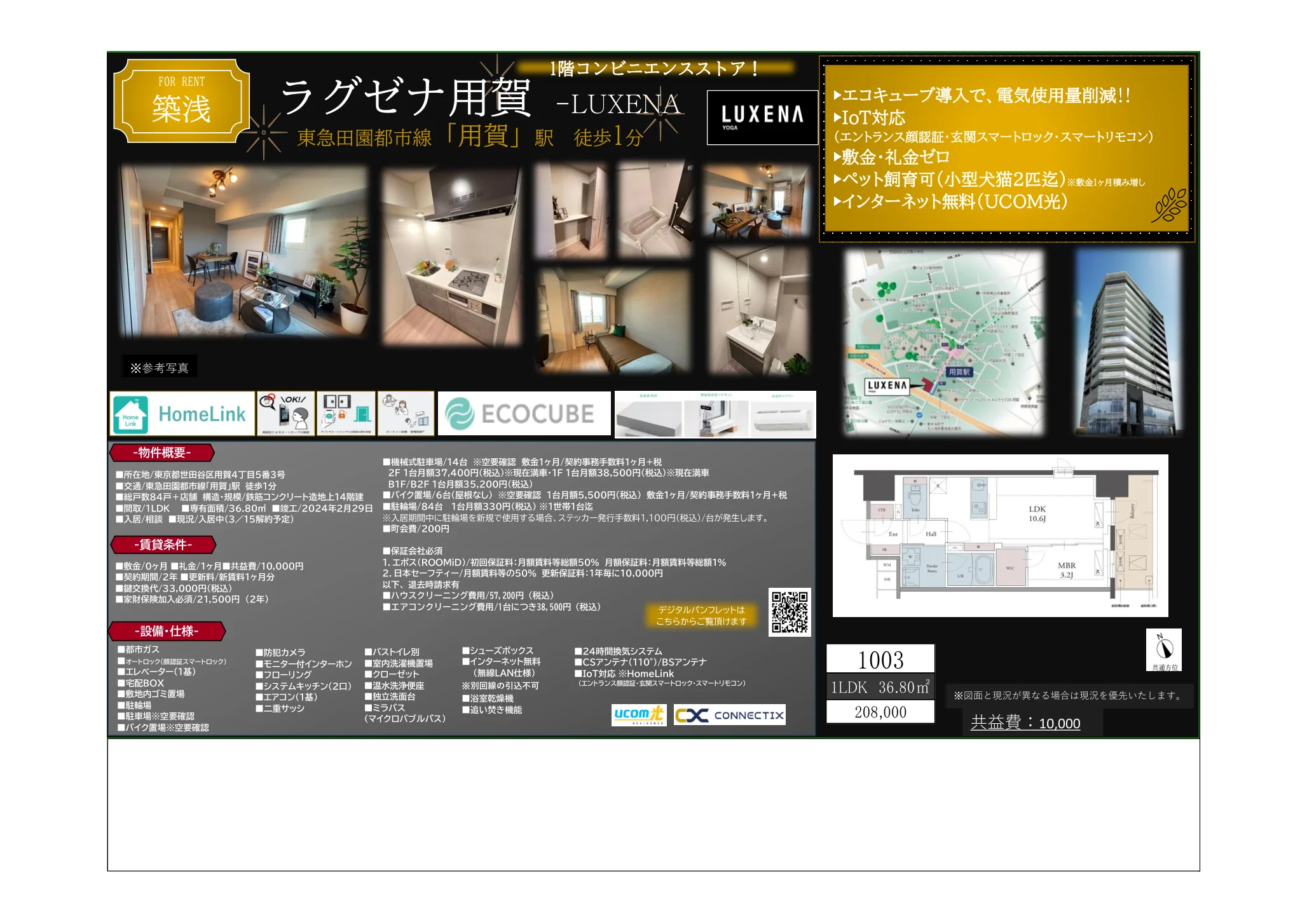
Task: Click the QR code for the digital pamphlet
Action: 790,612
